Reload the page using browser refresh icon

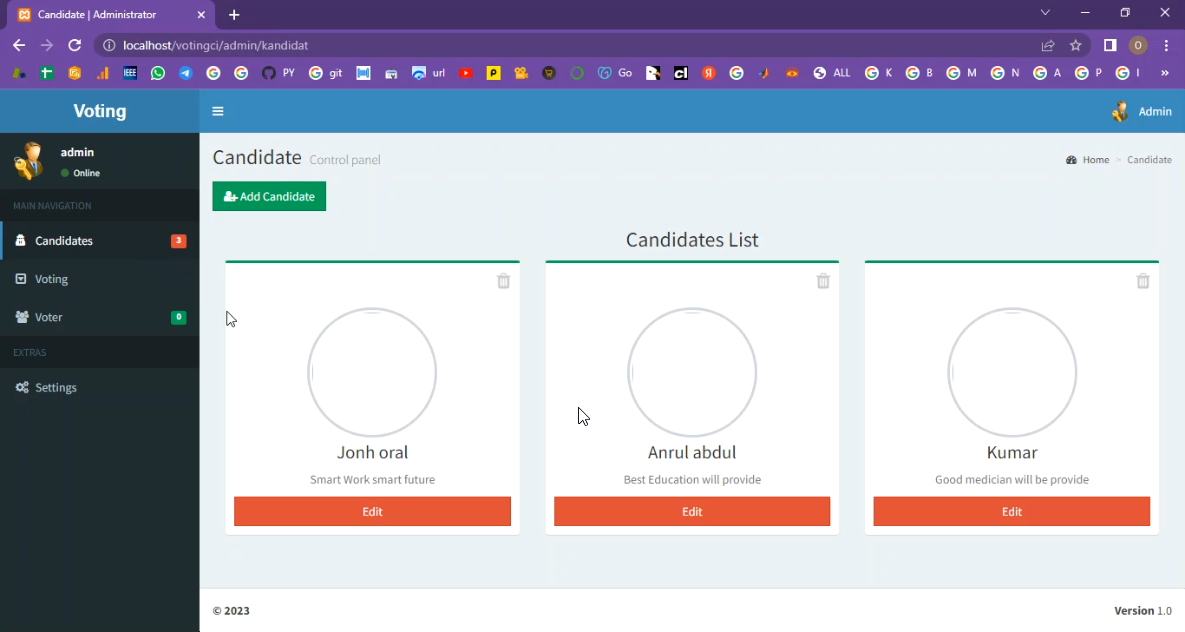[74, 45]
